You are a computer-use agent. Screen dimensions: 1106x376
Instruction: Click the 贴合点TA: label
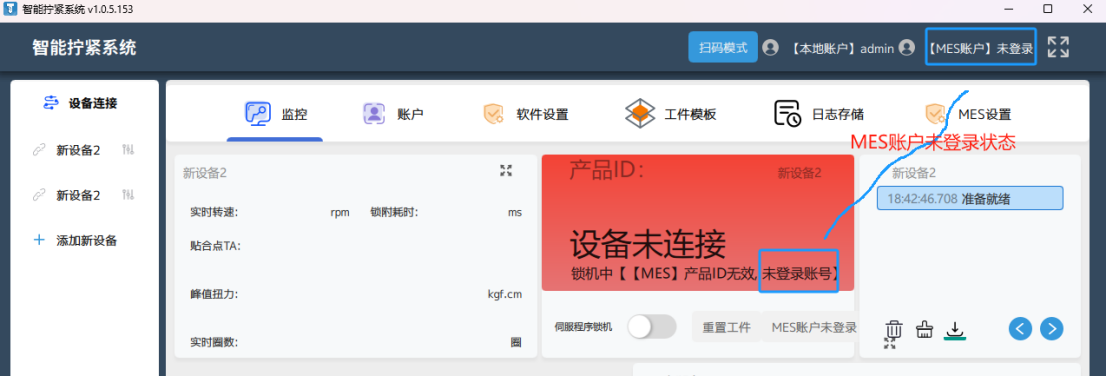215,246
